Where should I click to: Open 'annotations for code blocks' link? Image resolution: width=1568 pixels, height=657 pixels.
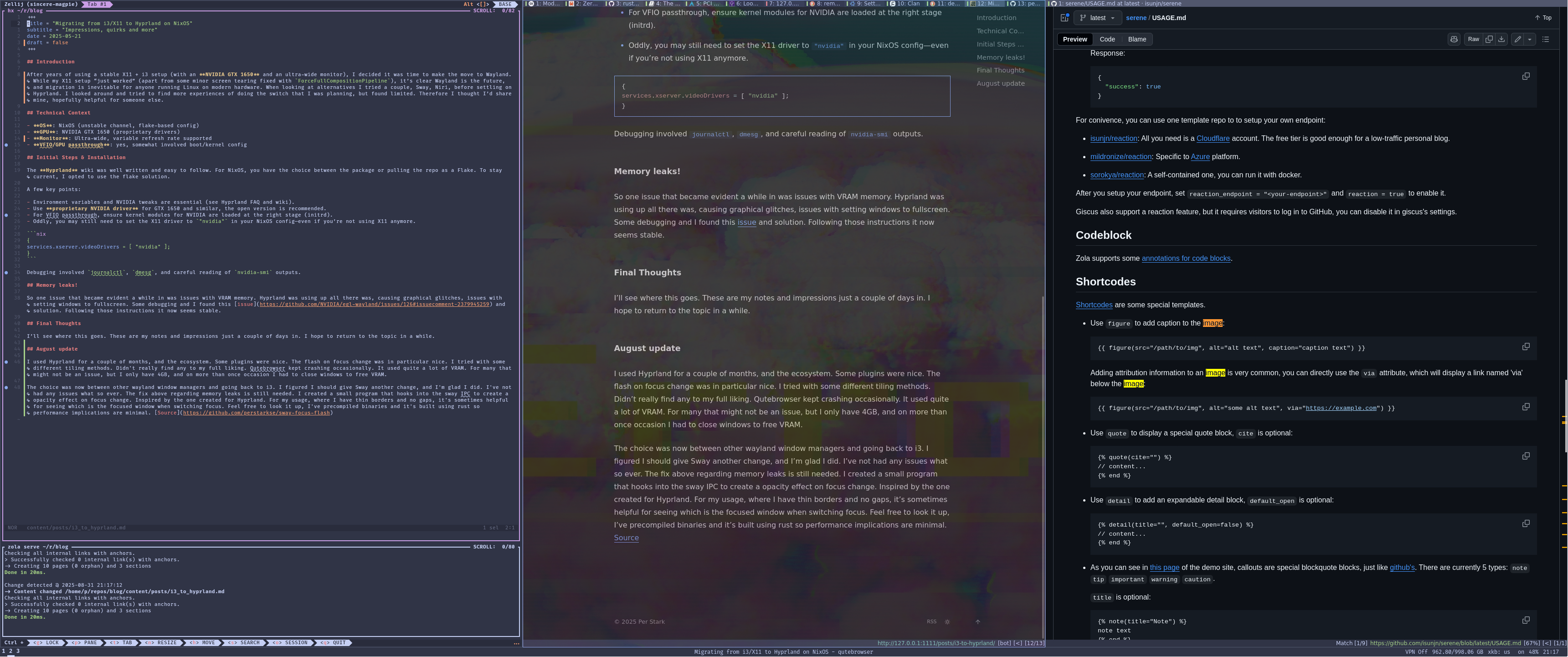tap(1186, 258)
